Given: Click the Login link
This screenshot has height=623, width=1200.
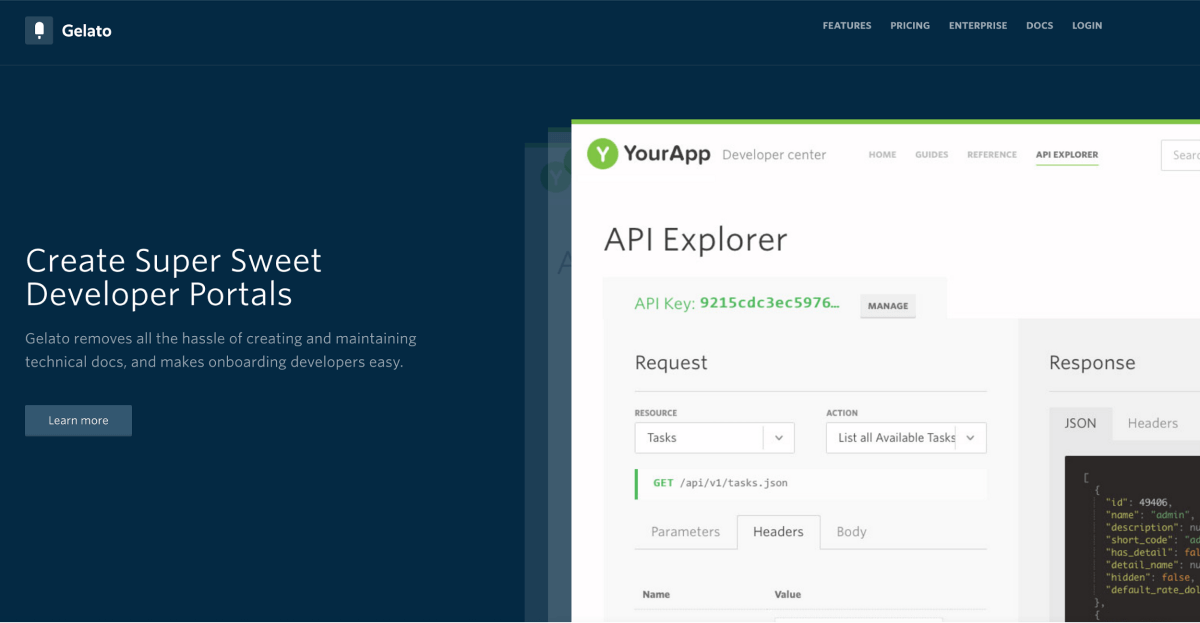Looking at the screenshot, I should 1087,26.
